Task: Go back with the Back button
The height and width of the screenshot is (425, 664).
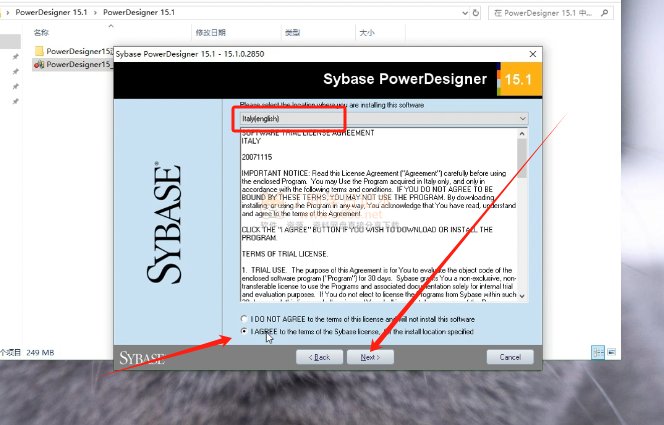Action: click(319, 357)
